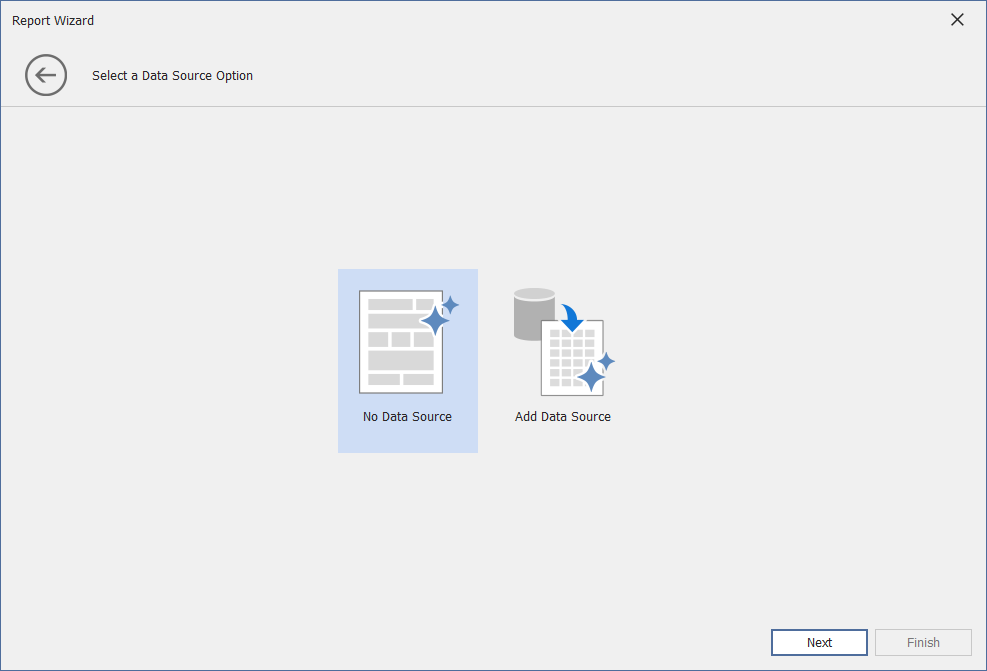The width and height of the screenshot is (987, 671).
Task: Select the "Add Data Source" text label
Action: click(562, 417)
